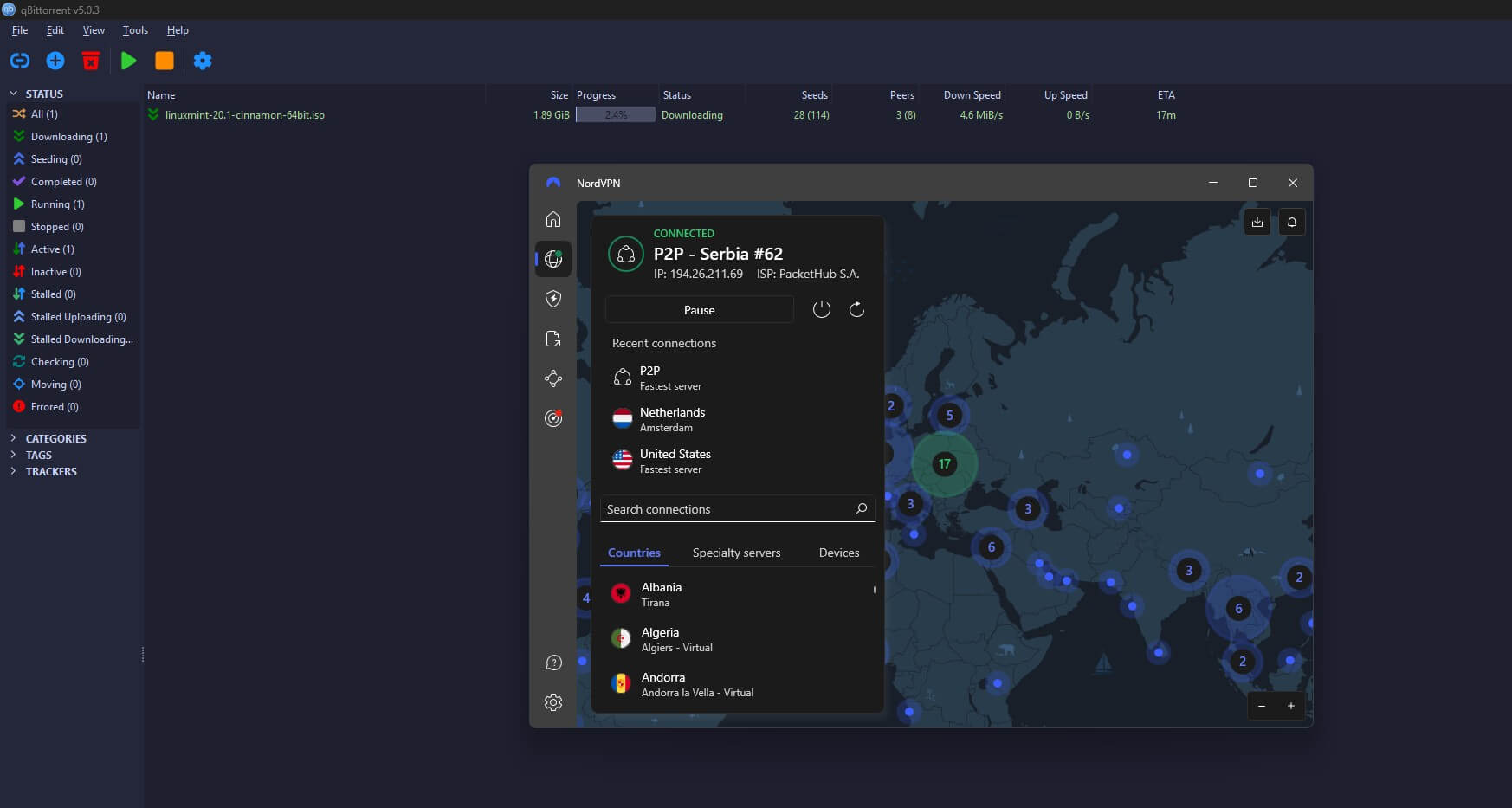Click search magnifier in NordVPN

(862, 508)
